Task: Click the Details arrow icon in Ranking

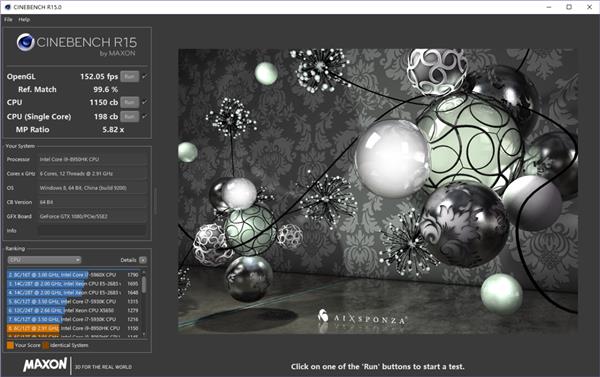Action: [x=143, y=260]
